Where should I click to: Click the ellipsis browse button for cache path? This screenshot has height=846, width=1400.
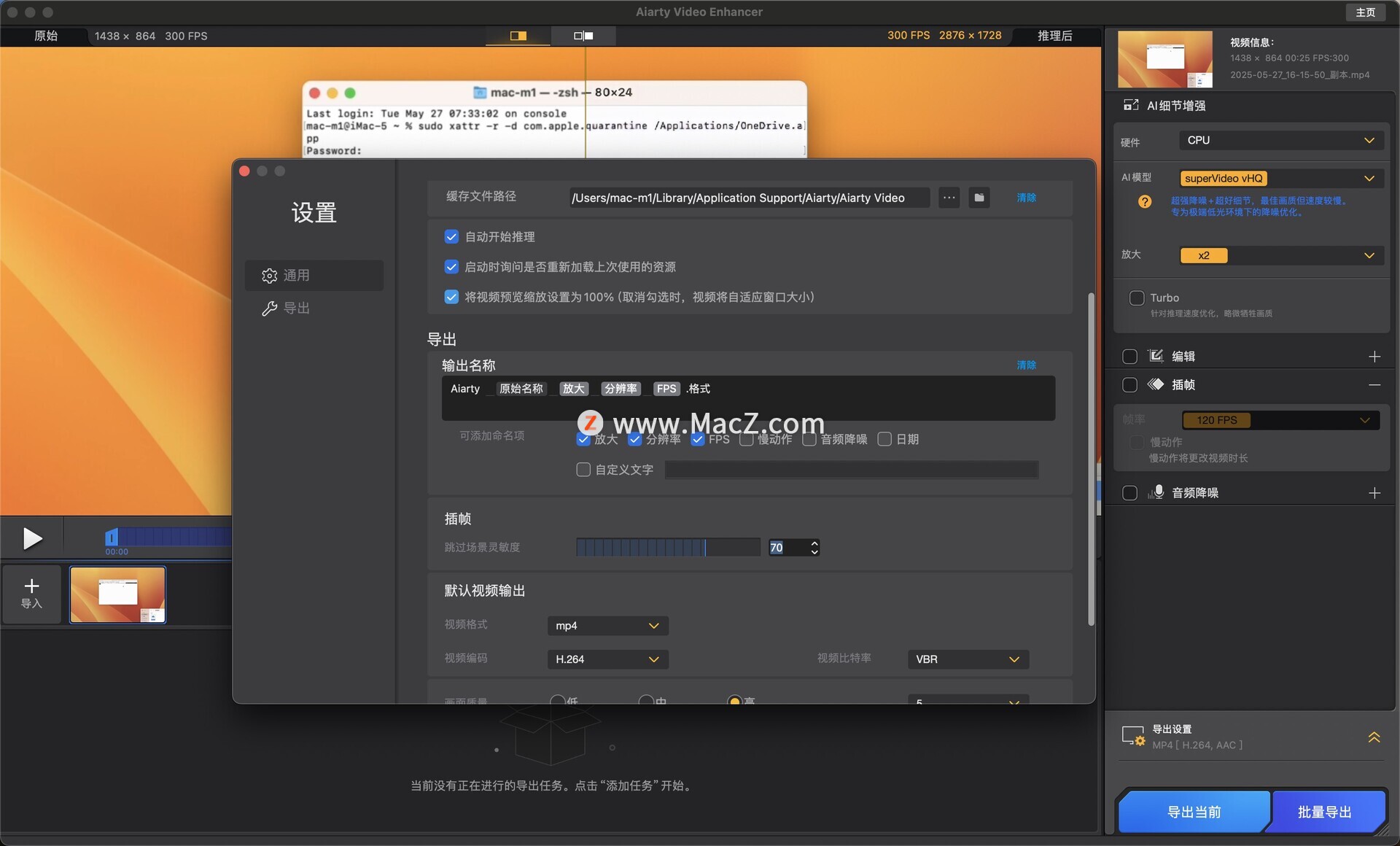pyautogui.click(x=949, y=198)
